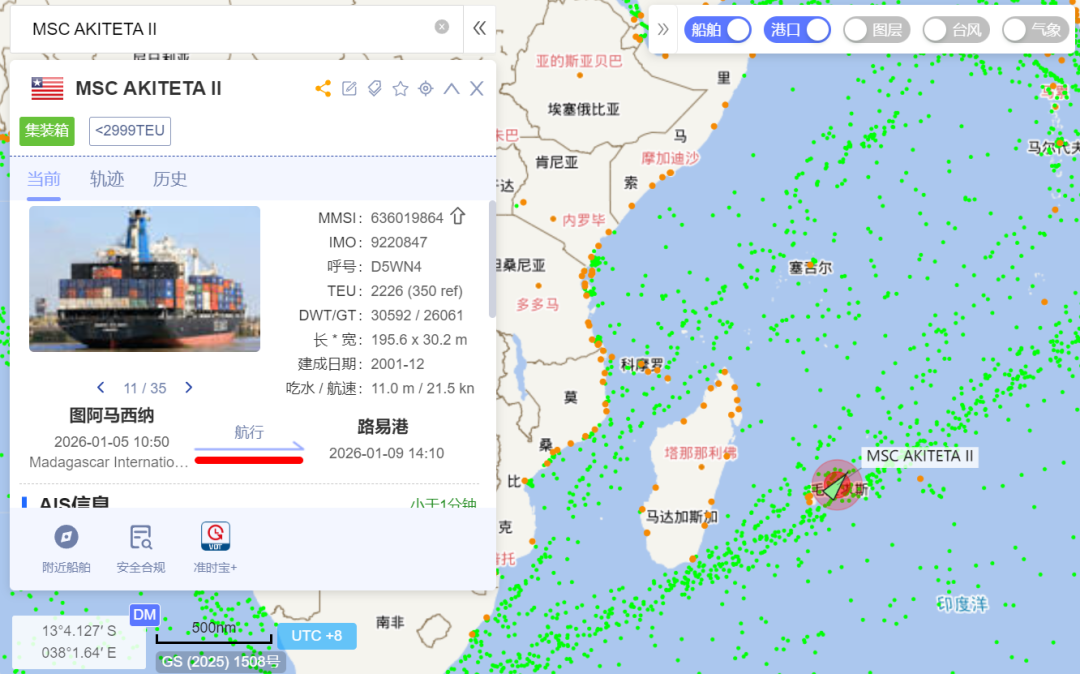Collapse the left sidebar using double-arrow
The image size is (1080, 674).
(x=479, y=29)
